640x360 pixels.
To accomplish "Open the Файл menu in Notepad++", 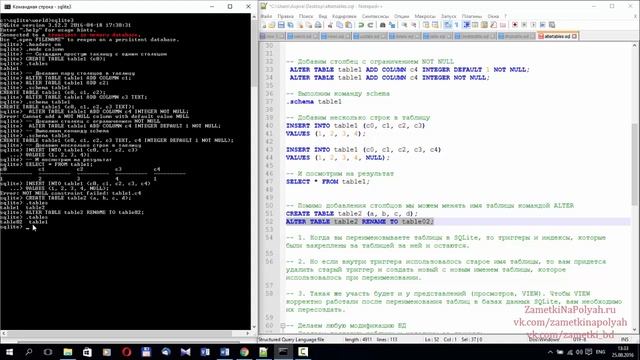I will coord(266,16).
